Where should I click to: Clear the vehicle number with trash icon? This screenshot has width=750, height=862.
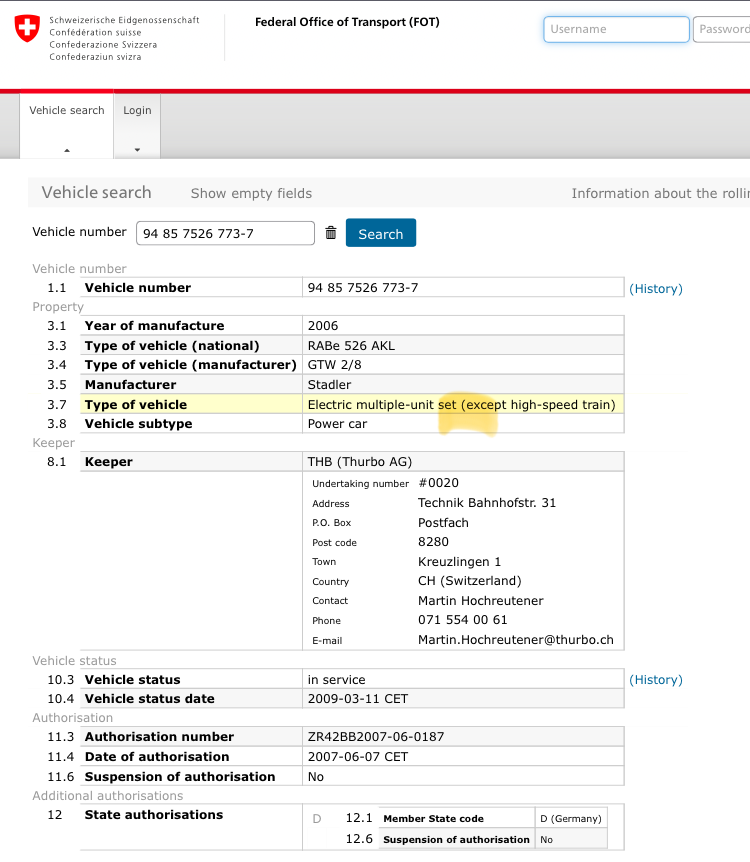pos(331,233)
